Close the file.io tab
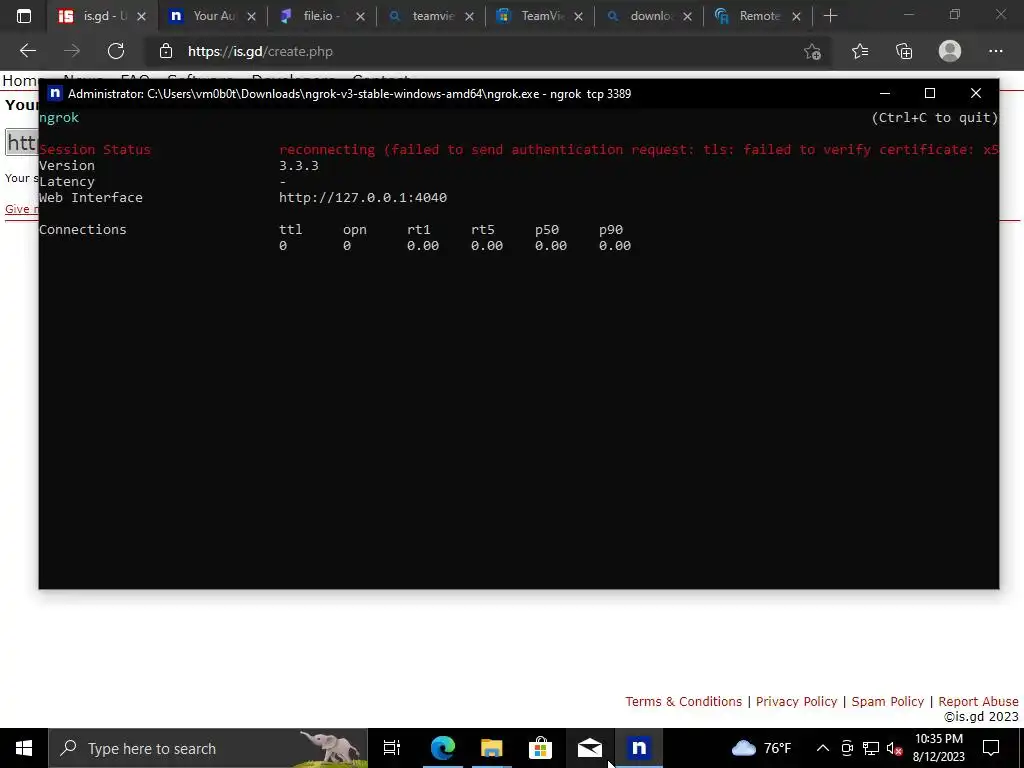 (360, 16)
